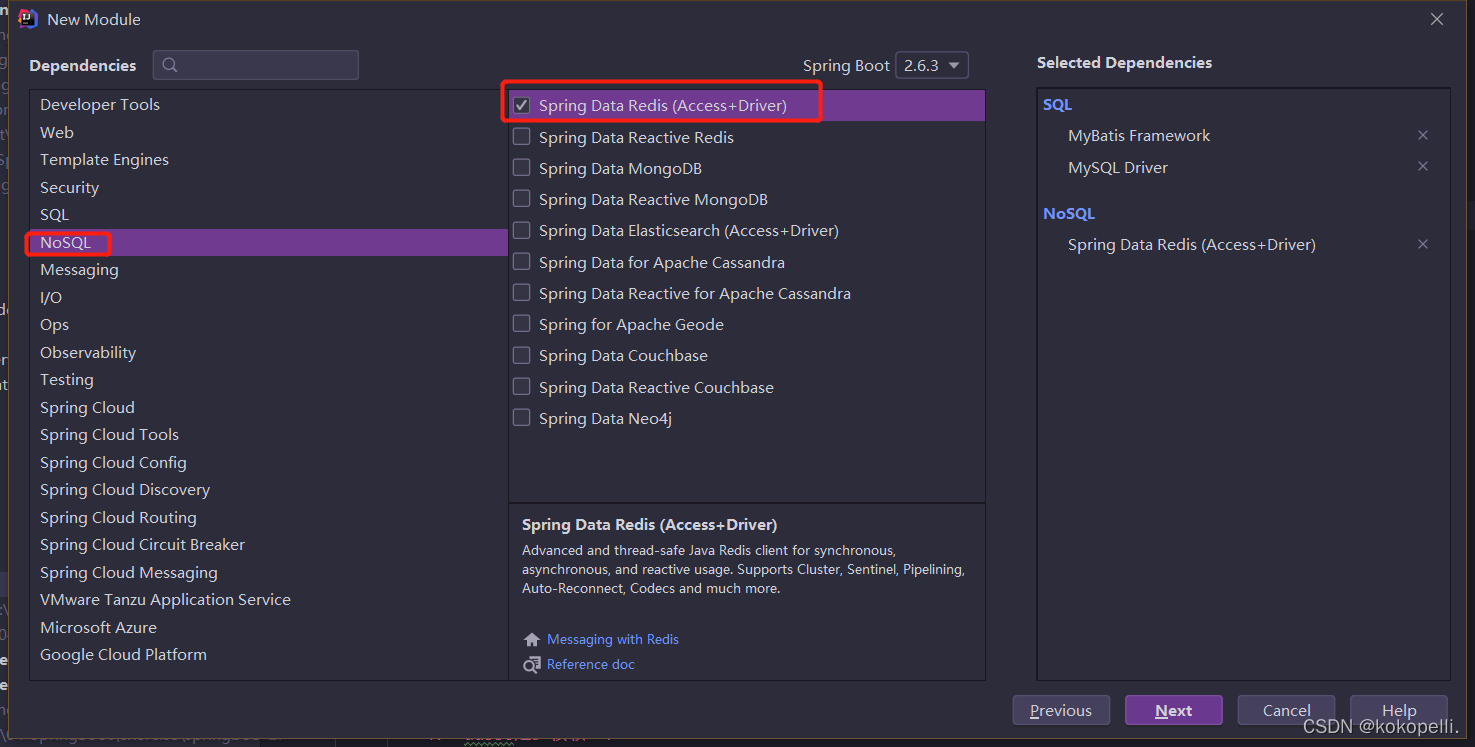Image resolution: width=1475 pixels, height=747 pixels.
Task: Enable Spring Data MongoDB dependency
Action: (x=522, y=167)
